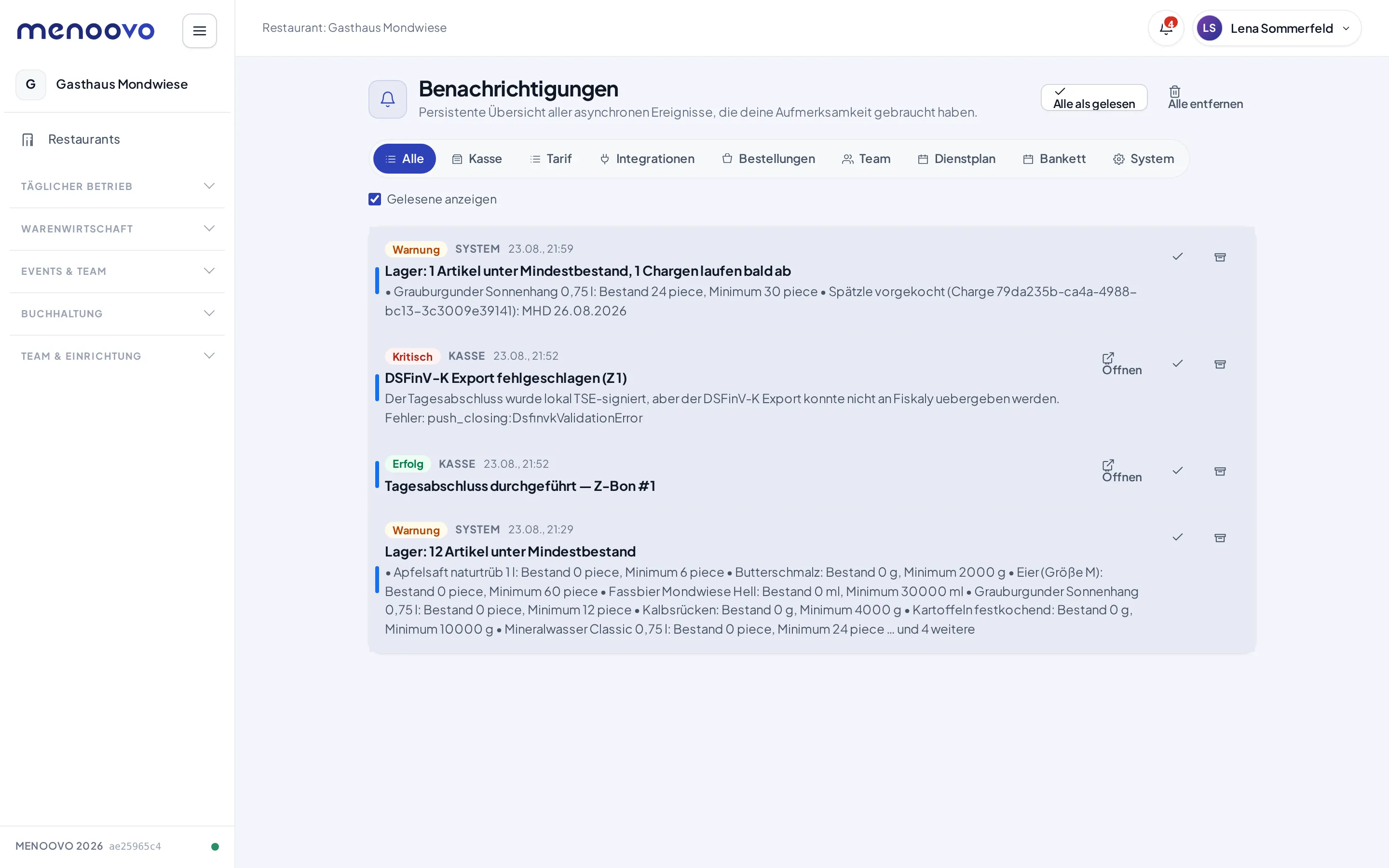Screen dimensions: 1389x868
Task: Open the Tagesabschluss notification via Öffnen
Action: click(x=1121, y=471)
